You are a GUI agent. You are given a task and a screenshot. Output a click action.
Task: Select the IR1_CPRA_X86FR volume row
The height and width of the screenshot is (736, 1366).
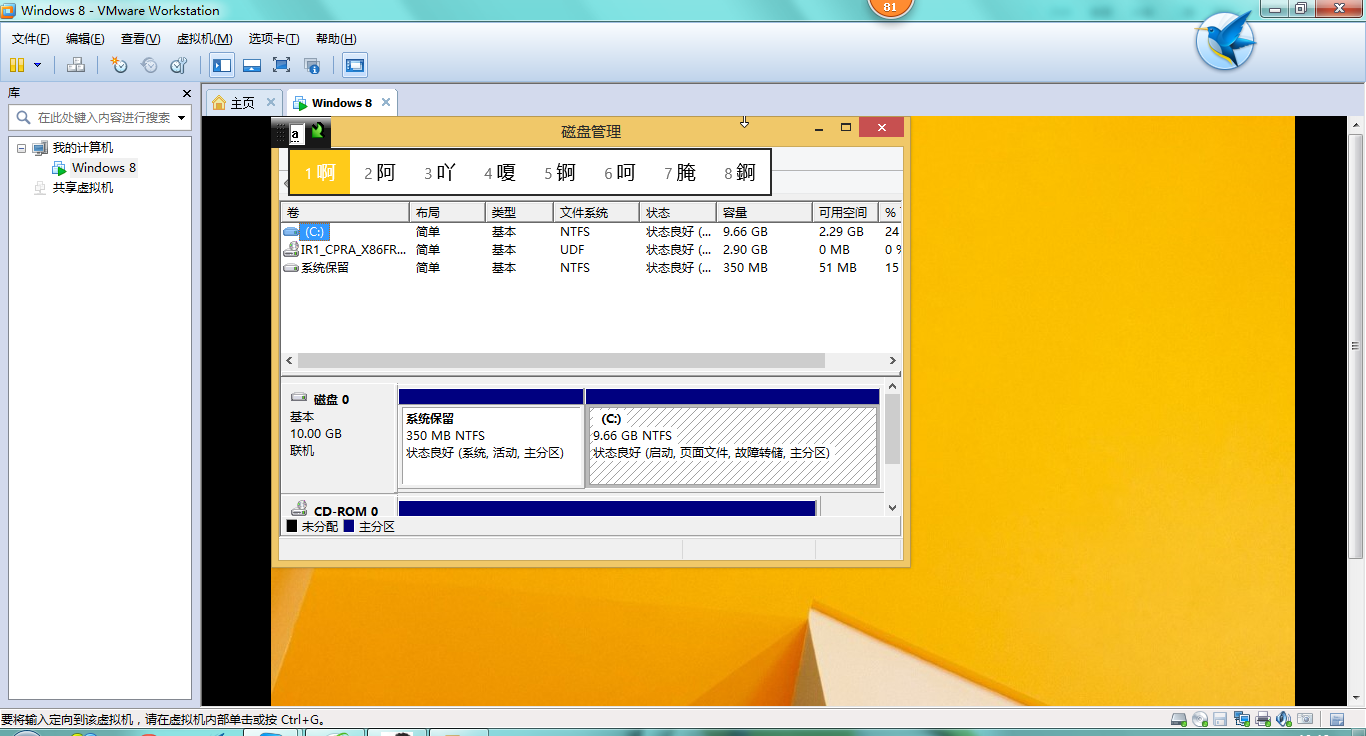pyautogui.click(x=590, y=250)
